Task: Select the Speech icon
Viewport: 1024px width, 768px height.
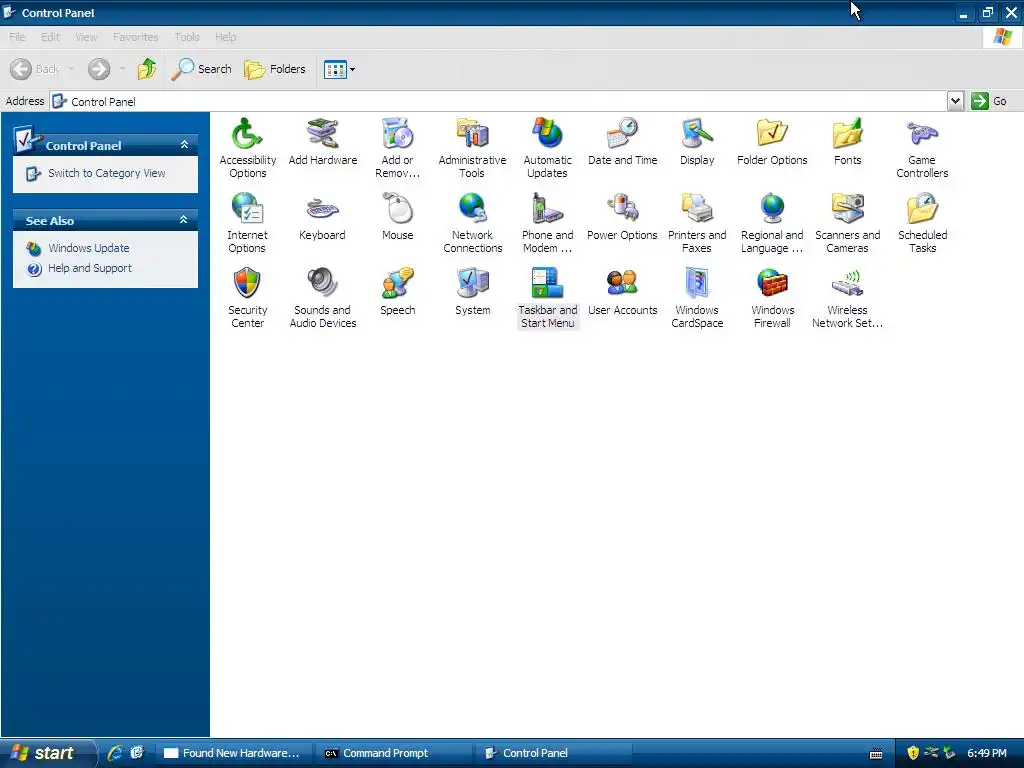Action: pos(397,292)
